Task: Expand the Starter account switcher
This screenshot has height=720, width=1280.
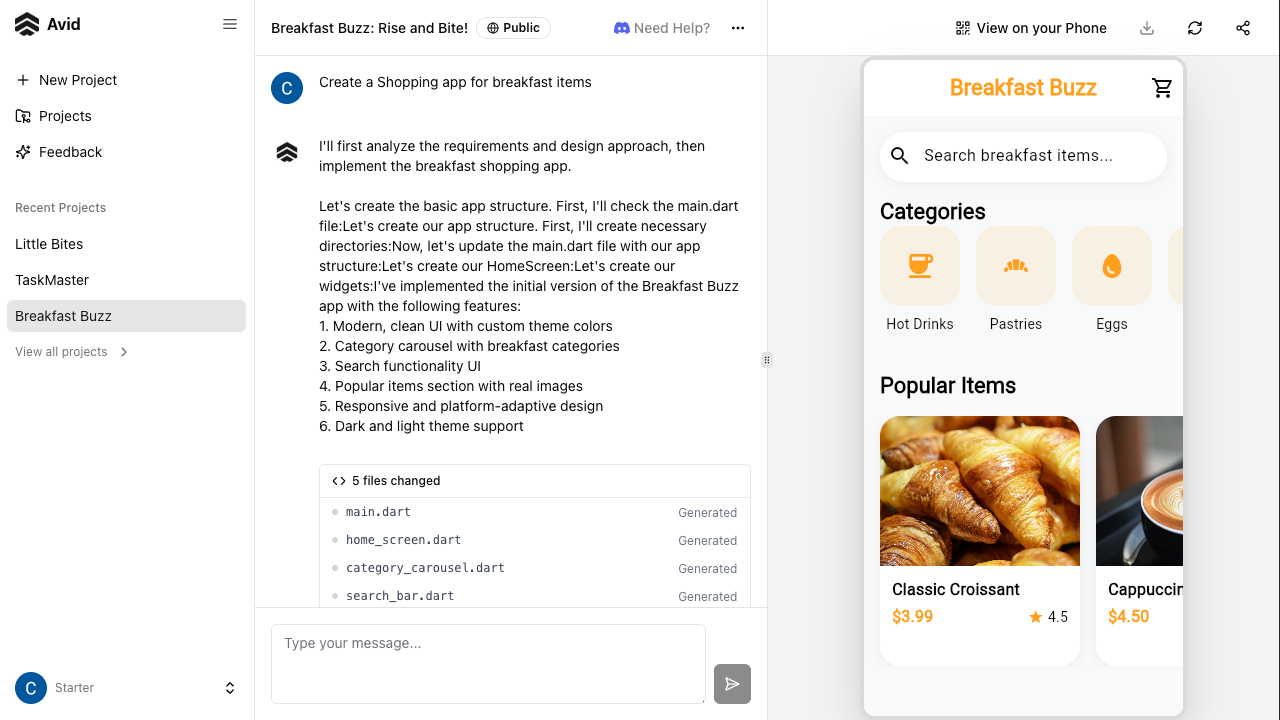Action: pos(230,688)
